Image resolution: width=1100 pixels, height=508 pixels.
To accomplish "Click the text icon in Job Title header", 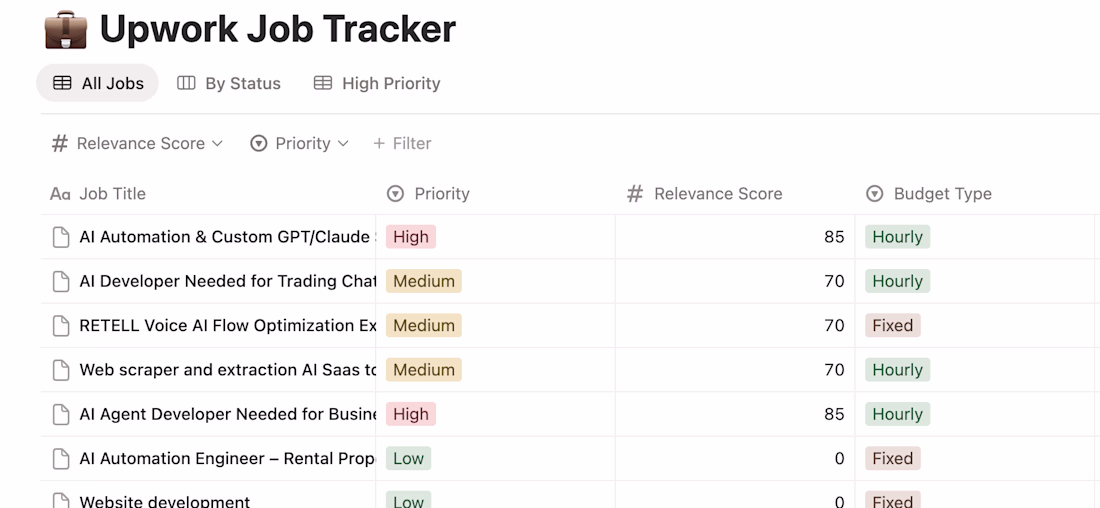I will pos(60,194).
